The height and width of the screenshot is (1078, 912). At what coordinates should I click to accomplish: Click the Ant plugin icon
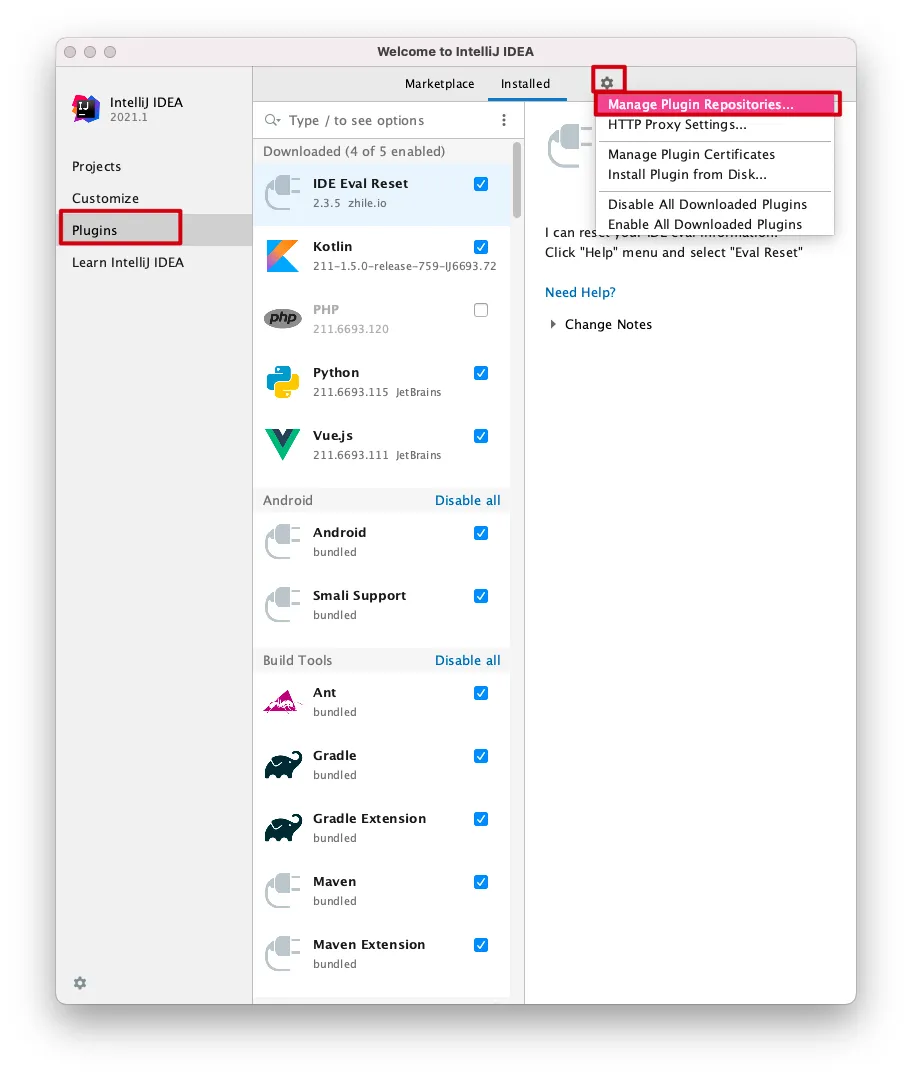point(283,702)
